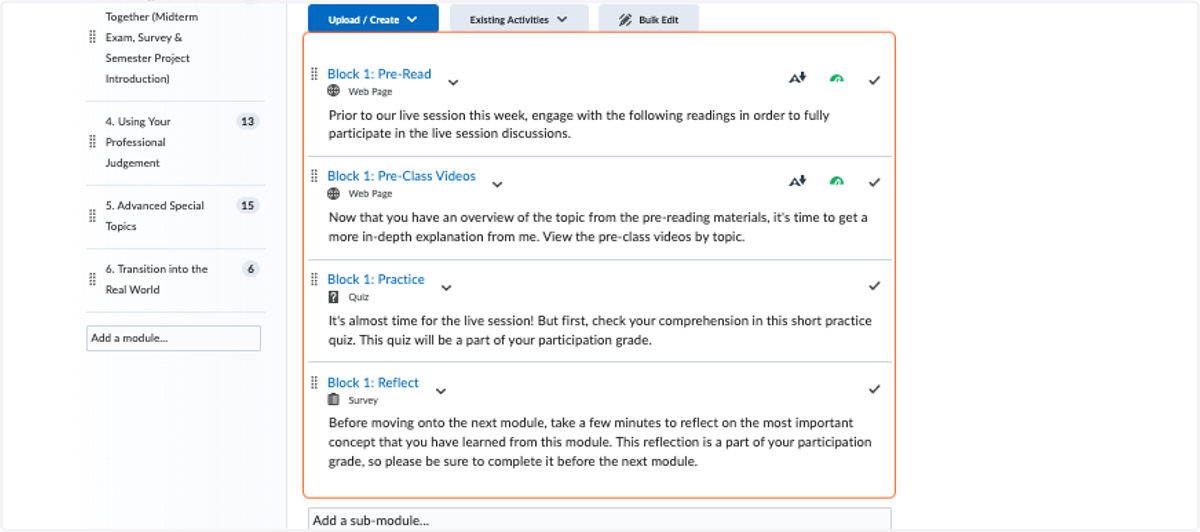Click drag handle beside Block 1: Reflect
The height and width of the screenshot is (532, 1200).
315,382
